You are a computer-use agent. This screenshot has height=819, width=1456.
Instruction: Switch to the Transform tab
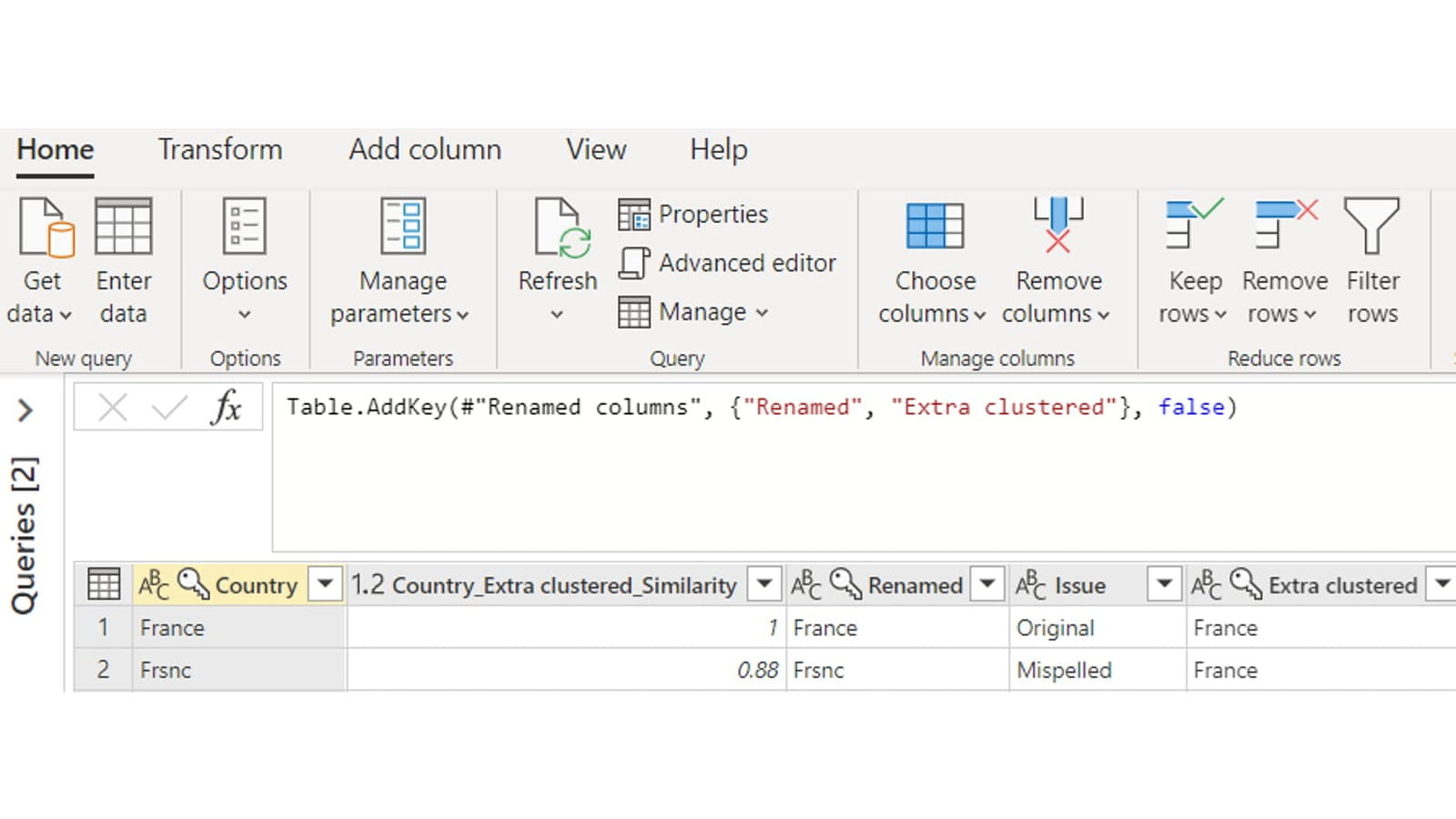(x=220, y=149)
